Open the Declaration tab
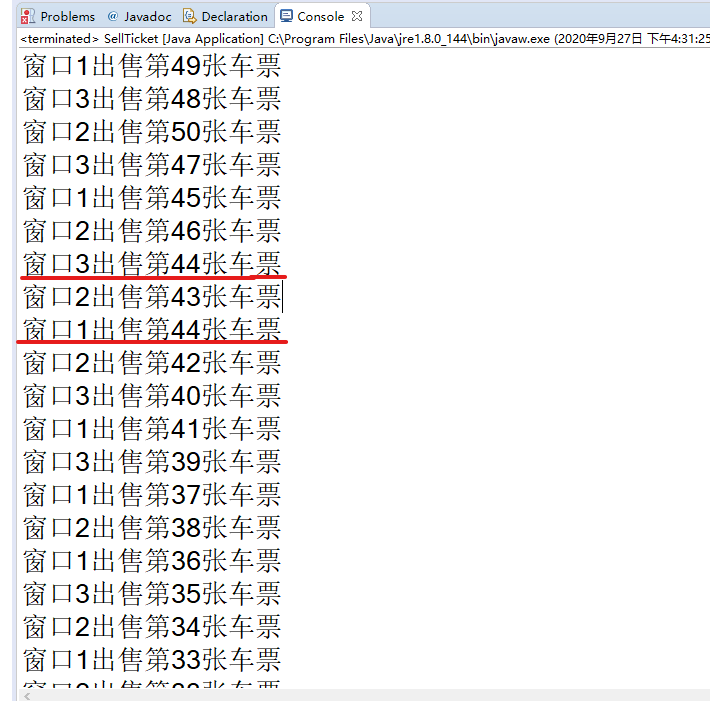Image resolution: width=710 pixels, height=701 pixels. click(225, 17)
